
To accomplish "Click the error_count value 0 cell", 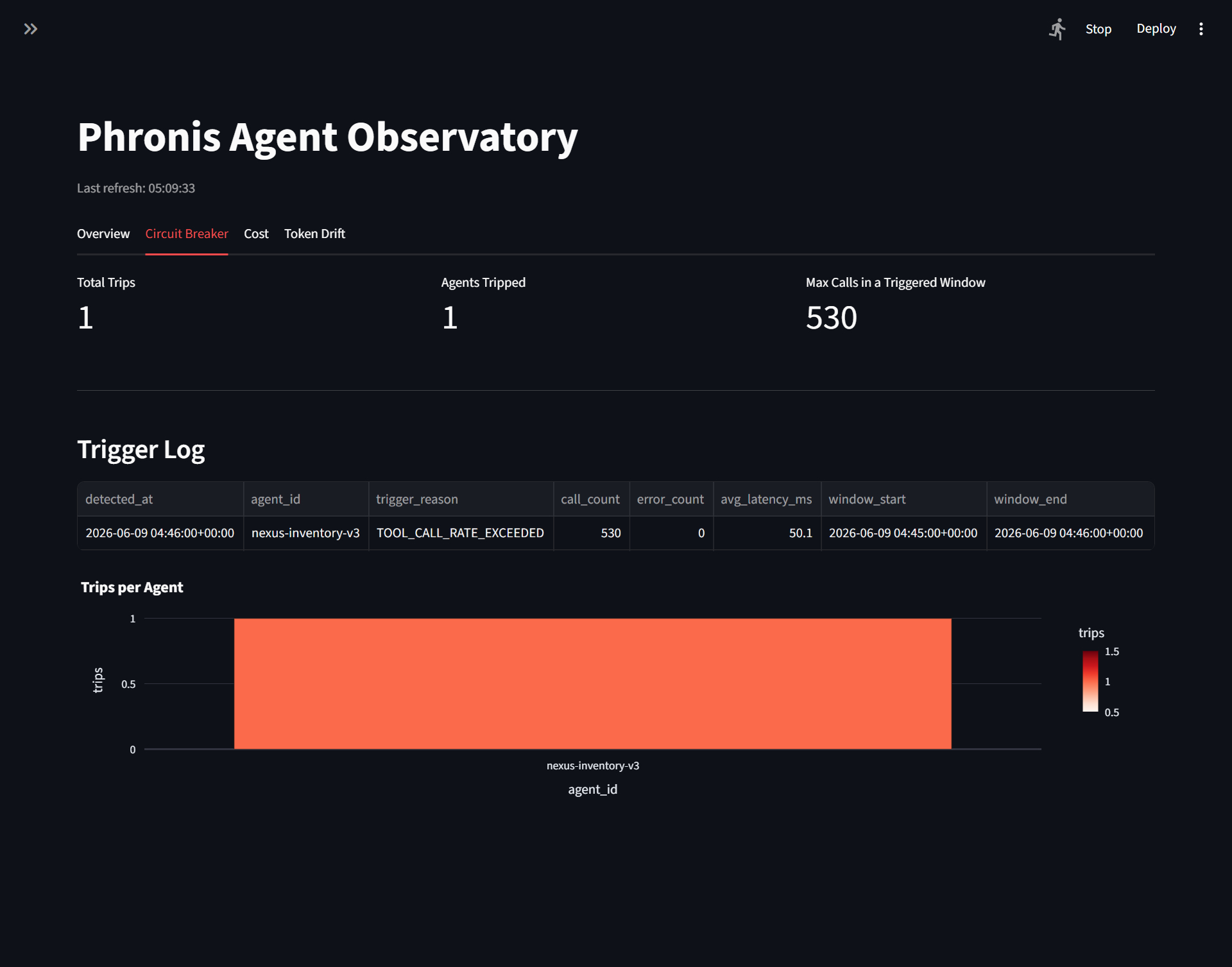I will point(671,533).
